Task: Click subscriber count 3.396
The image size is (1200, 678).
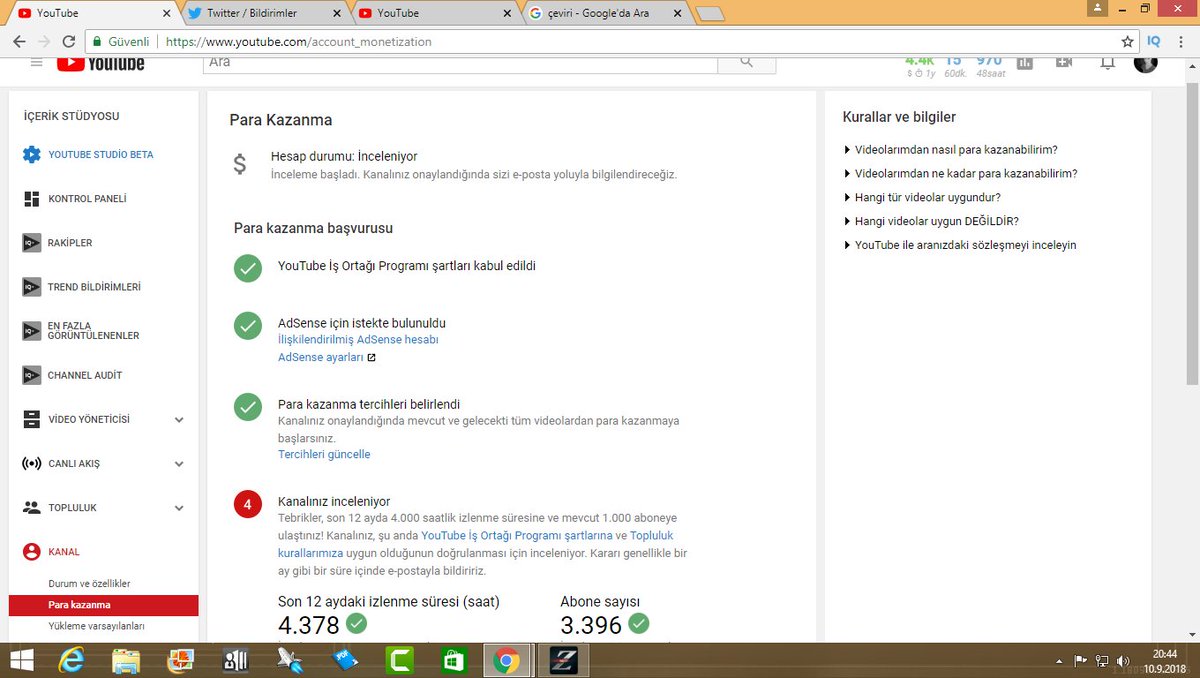Action: click(x=591, y=625)
